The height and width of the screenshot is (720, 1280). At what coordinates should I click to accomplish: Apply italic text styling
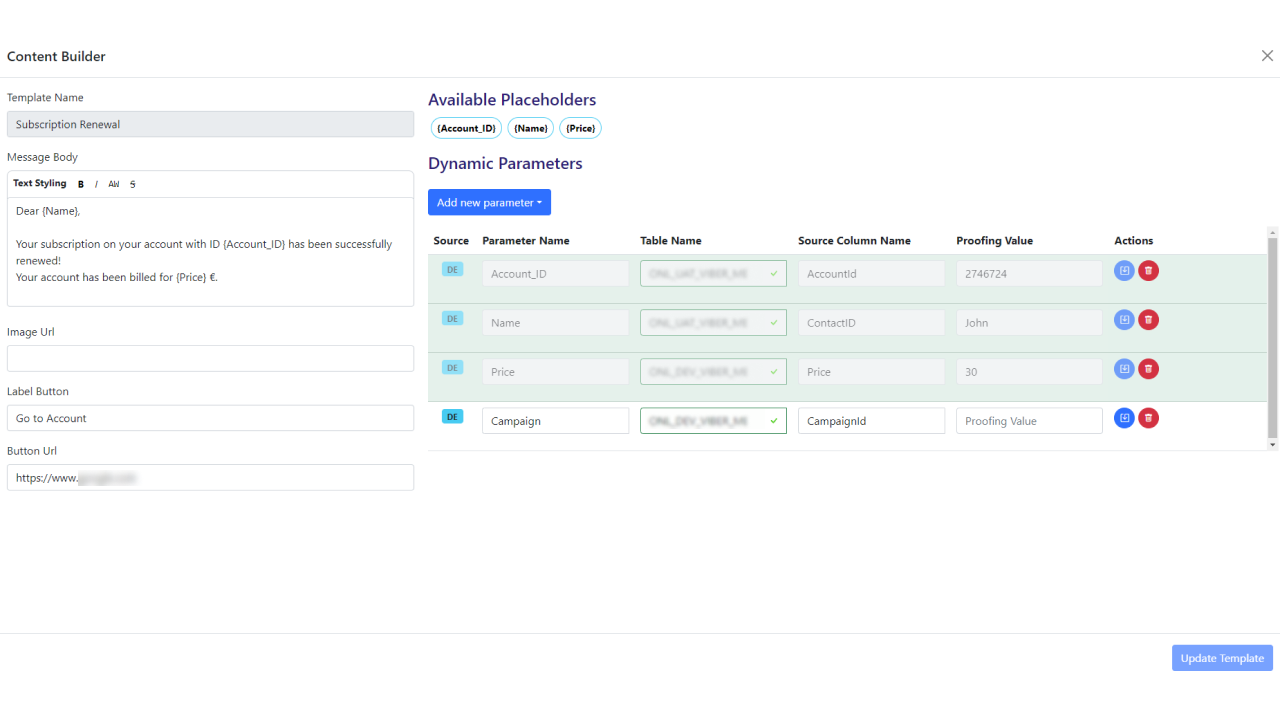(x=96, y=184)
